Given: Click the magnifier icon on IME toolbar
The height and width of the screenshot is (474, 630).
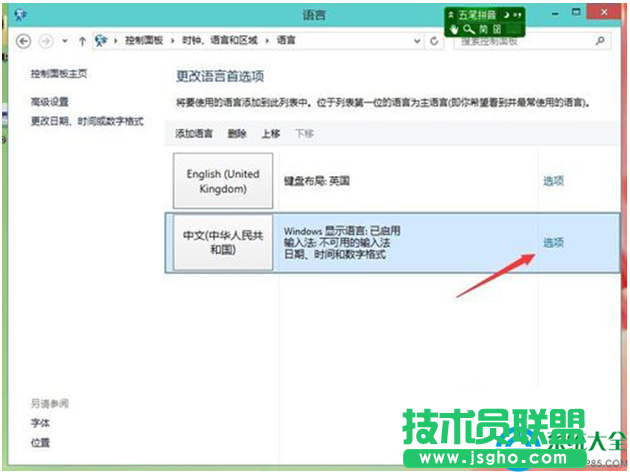Looking at the screenshot, I should [468, 29].
